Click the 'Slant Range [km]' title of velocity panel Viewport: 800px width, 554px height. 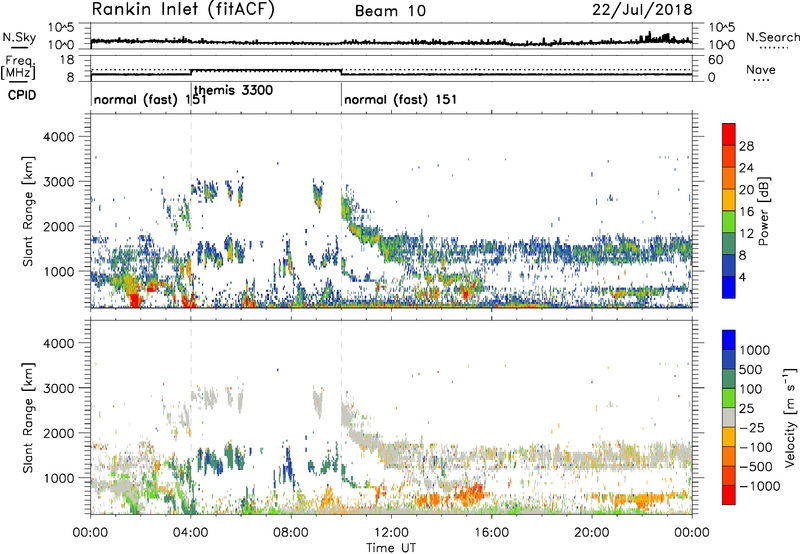coord(28,417)
